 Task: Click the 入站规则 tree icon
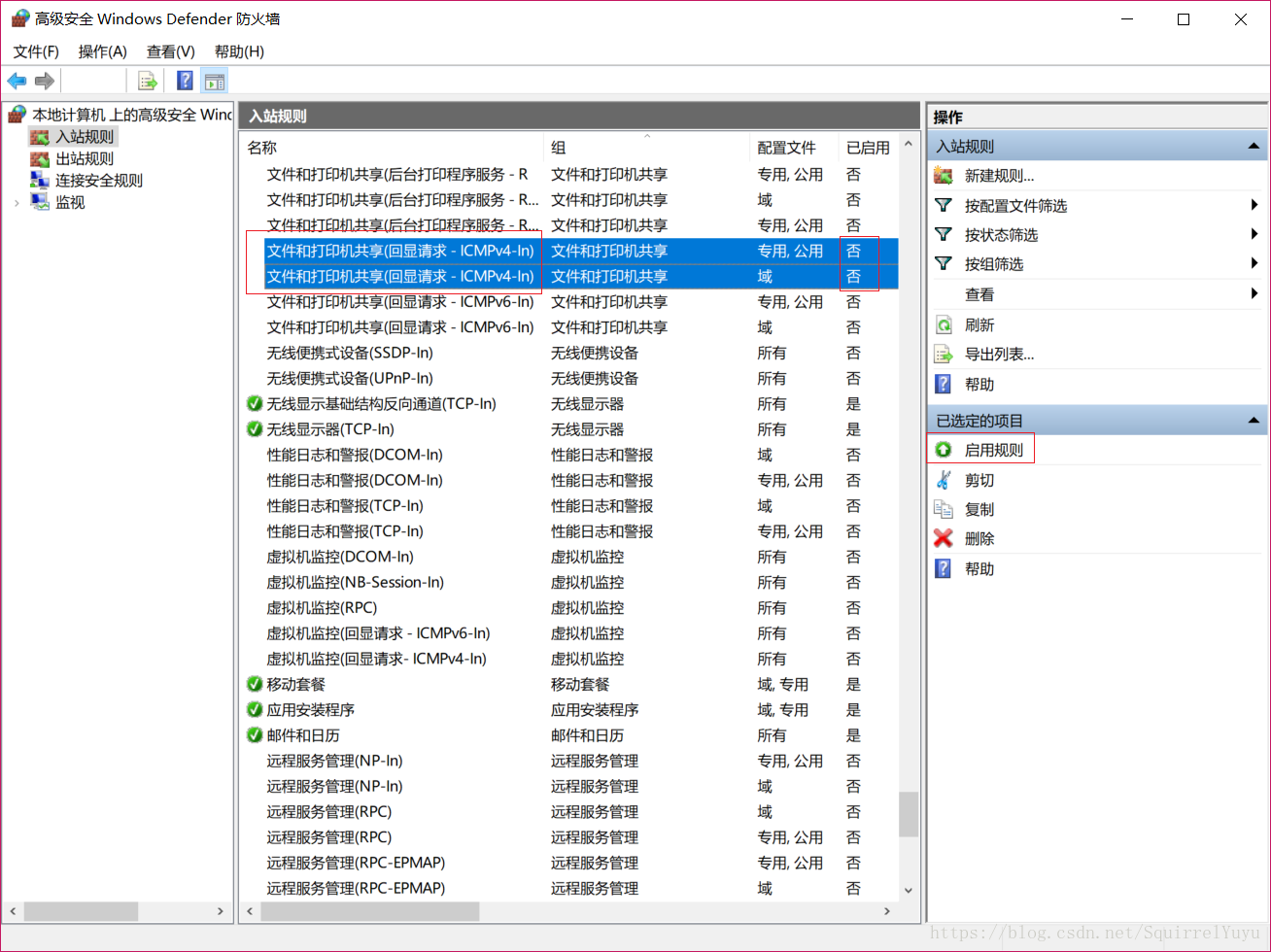[x=40, y=137]
